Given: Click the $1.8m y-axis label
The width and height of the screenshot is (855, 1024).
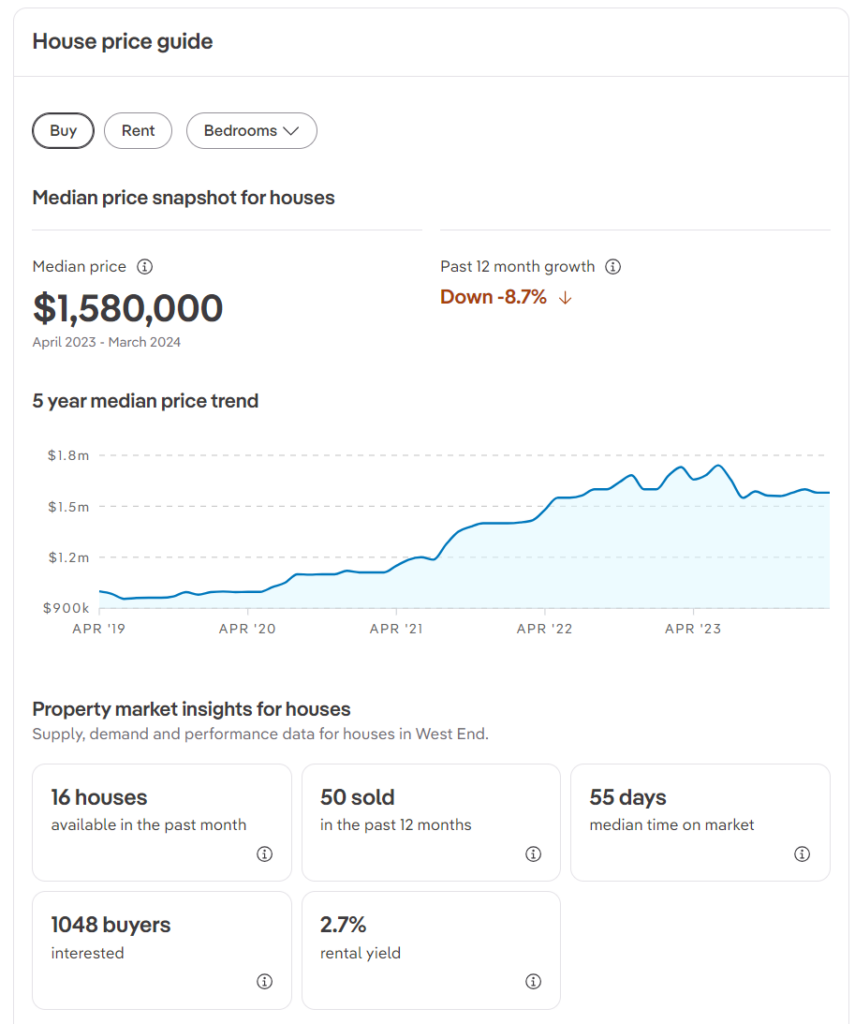Looking at the screenshot, I should (68, 456).
